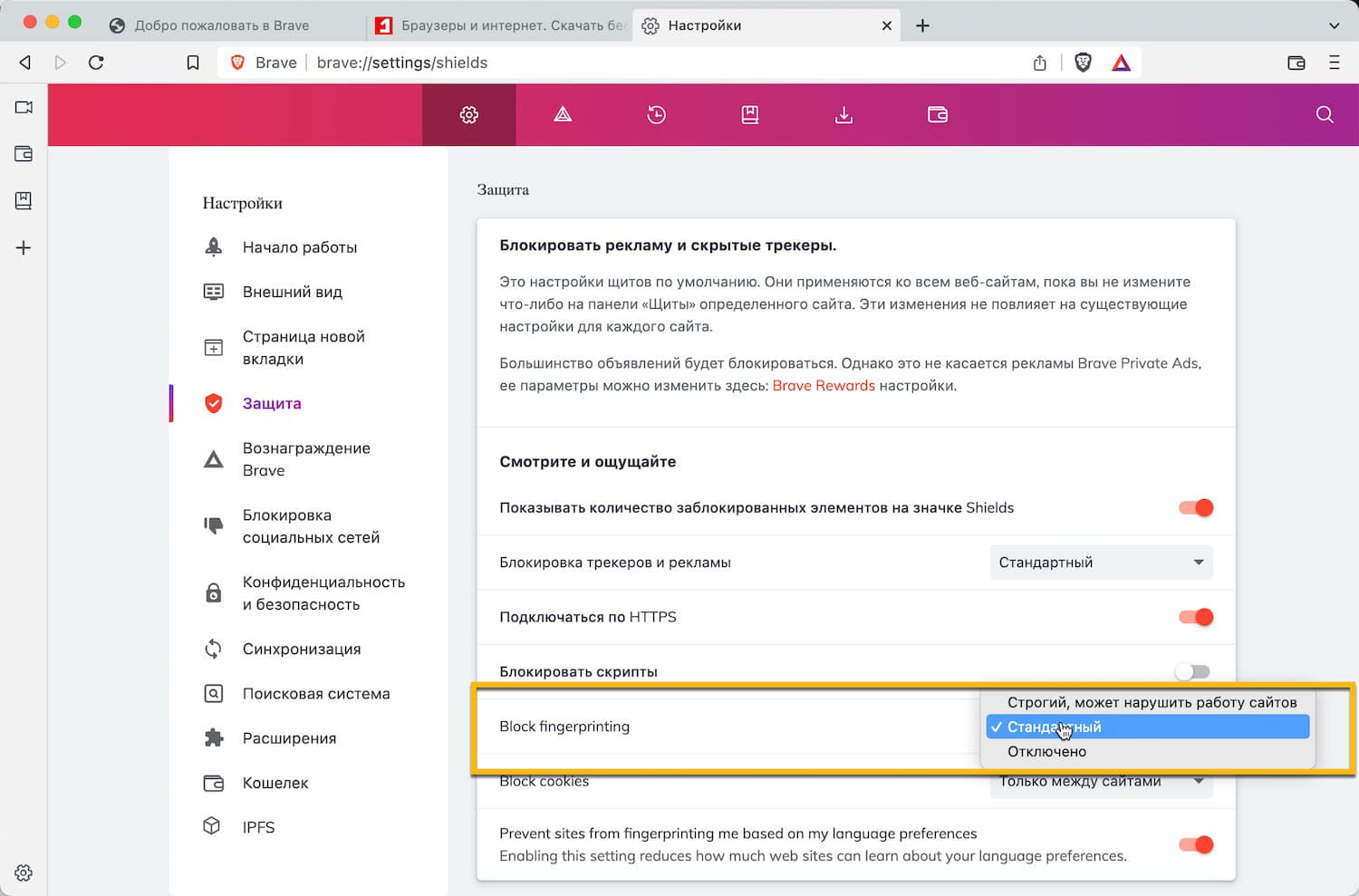Click the share icon in address bar

pos(1040,63)
